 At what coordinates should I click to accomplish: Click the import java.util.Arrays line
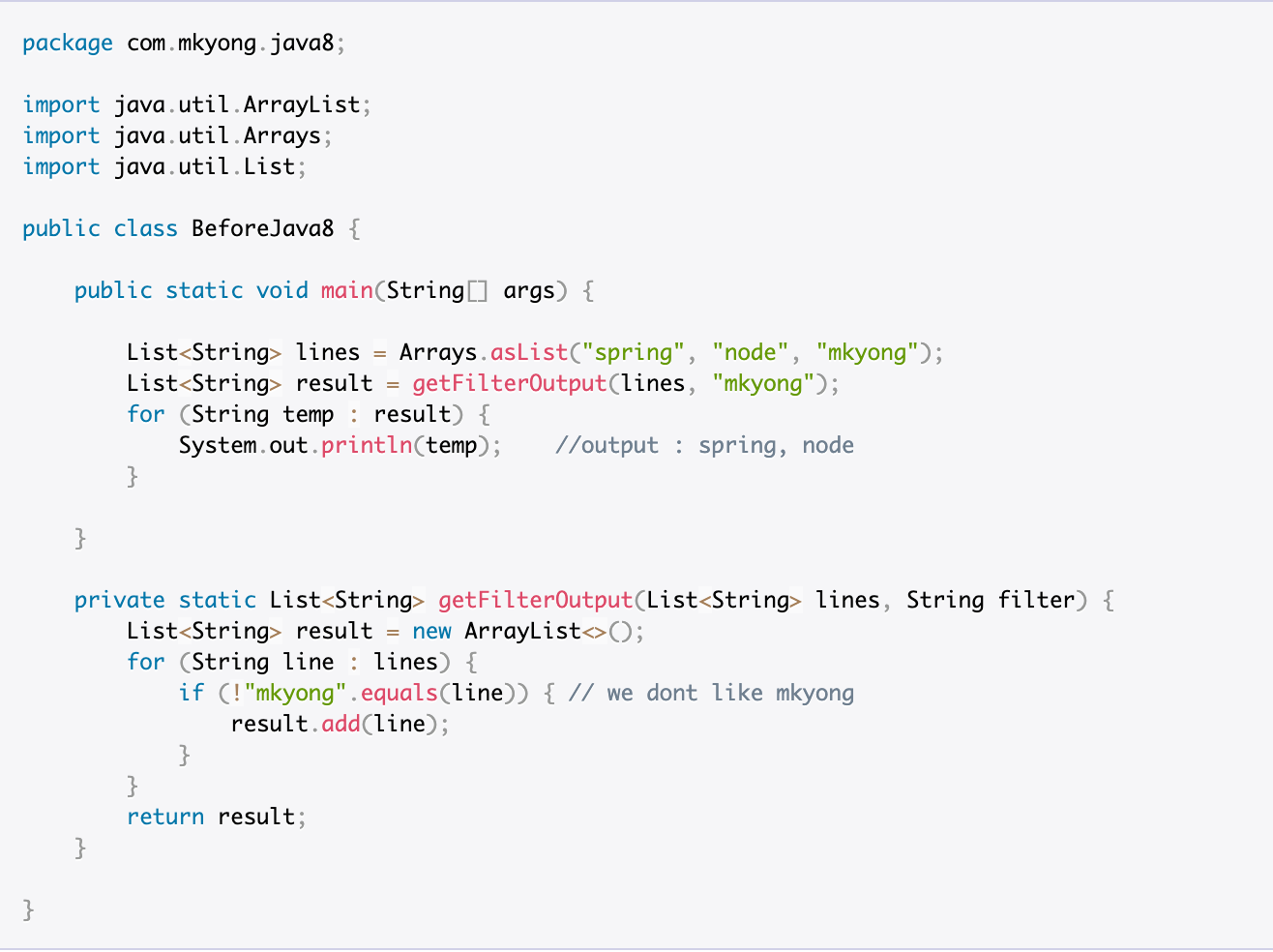click(178, 136)
